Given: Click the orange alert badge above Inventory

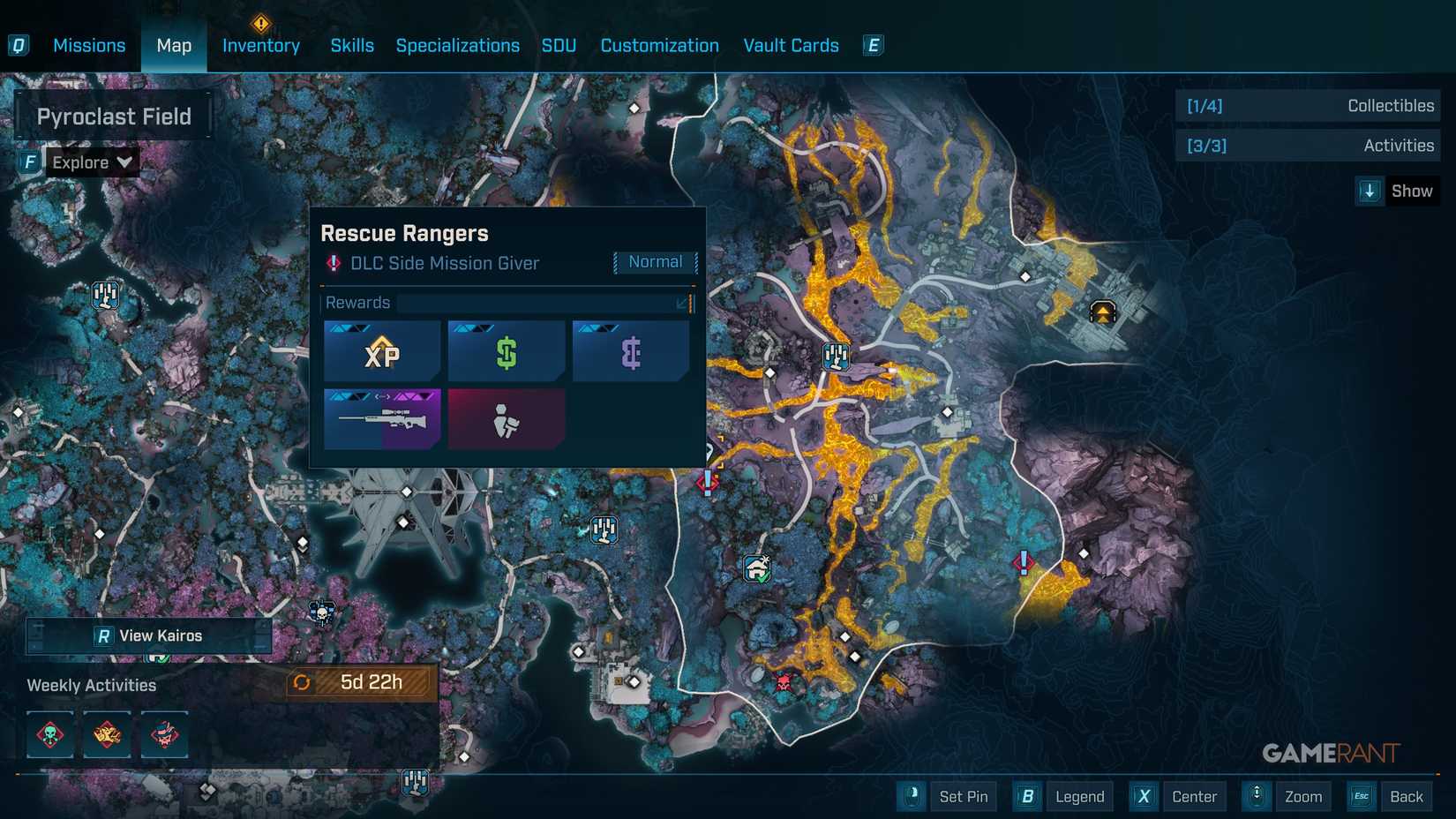Looking at the screenshot, I should click(260, 22).
